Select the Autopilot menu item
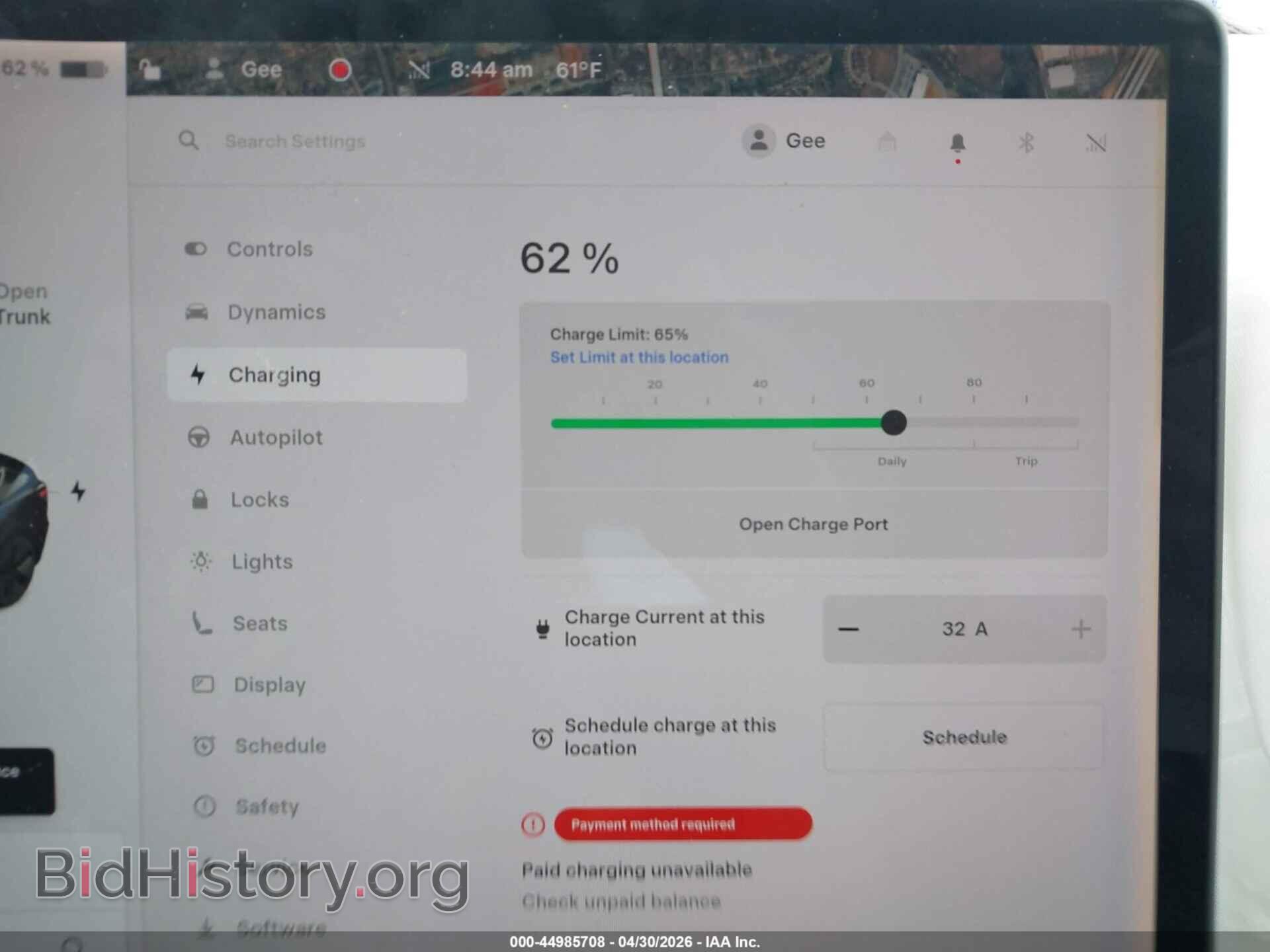The height and width of the screenshot is (952, 1270). tap(276, 438)
